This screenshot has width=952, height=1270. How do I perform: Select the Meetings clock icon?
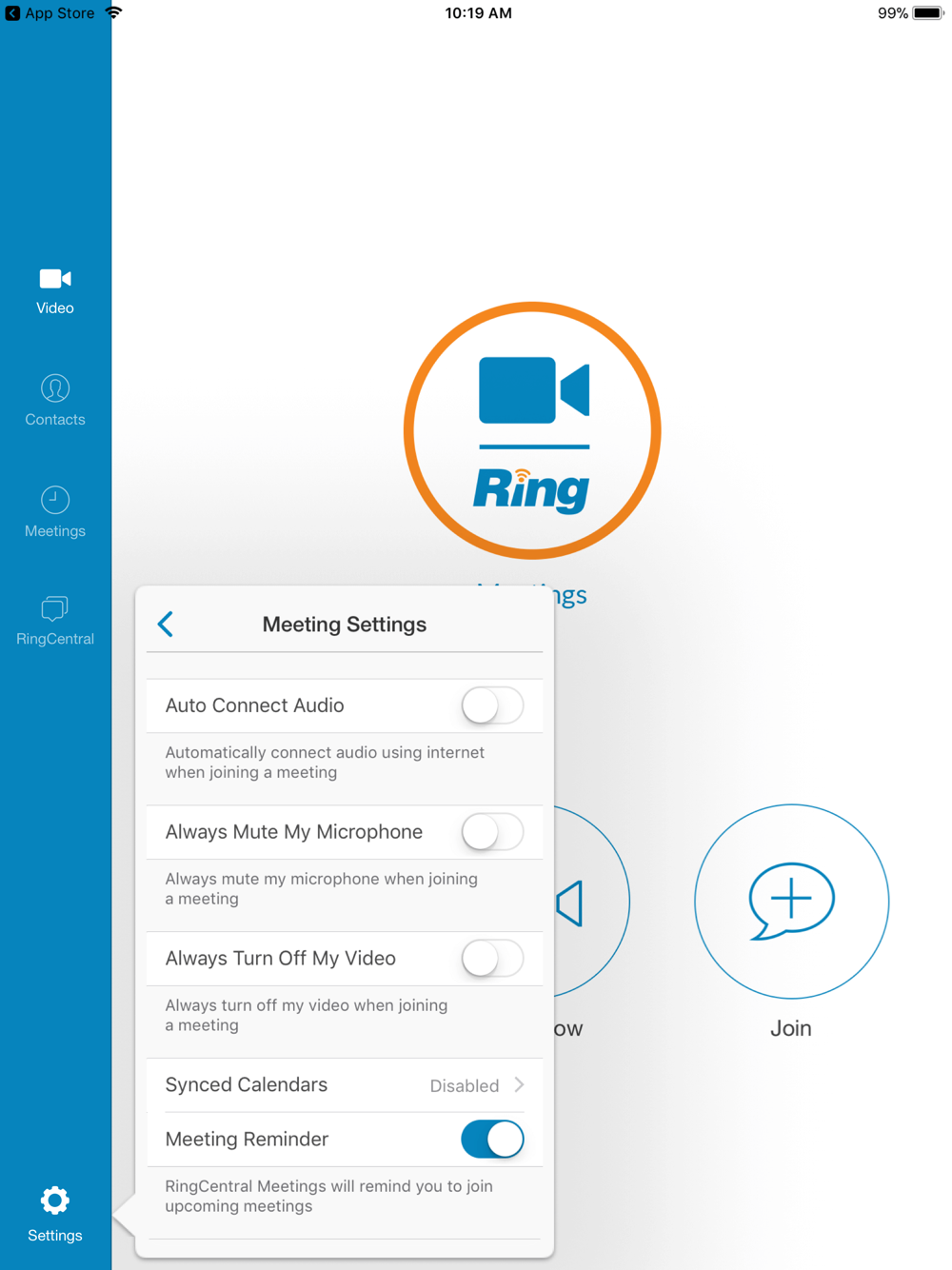pyautogui.click(x=55, y=500)
